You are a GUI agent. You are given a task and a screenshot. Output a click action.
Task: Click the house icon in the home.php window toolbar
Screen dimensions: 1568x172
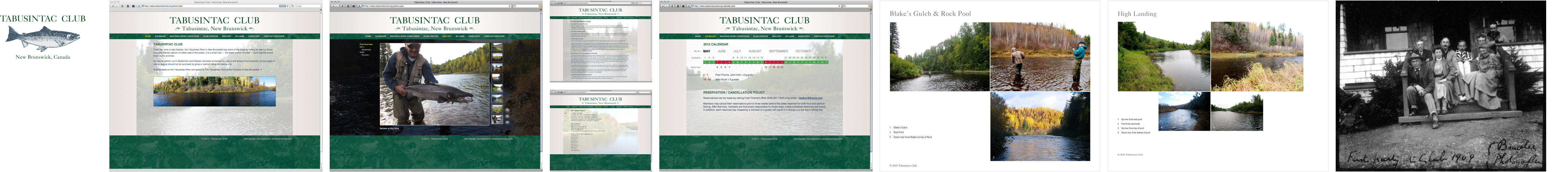coord(122,6)
